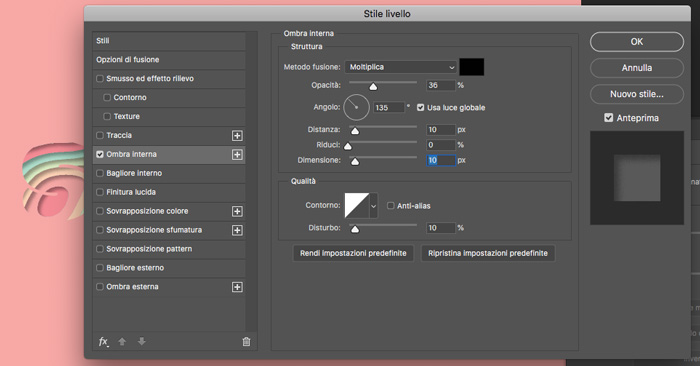Click the Disturbo value field
Screen dimensions: 700x366
tap(441, 228)
